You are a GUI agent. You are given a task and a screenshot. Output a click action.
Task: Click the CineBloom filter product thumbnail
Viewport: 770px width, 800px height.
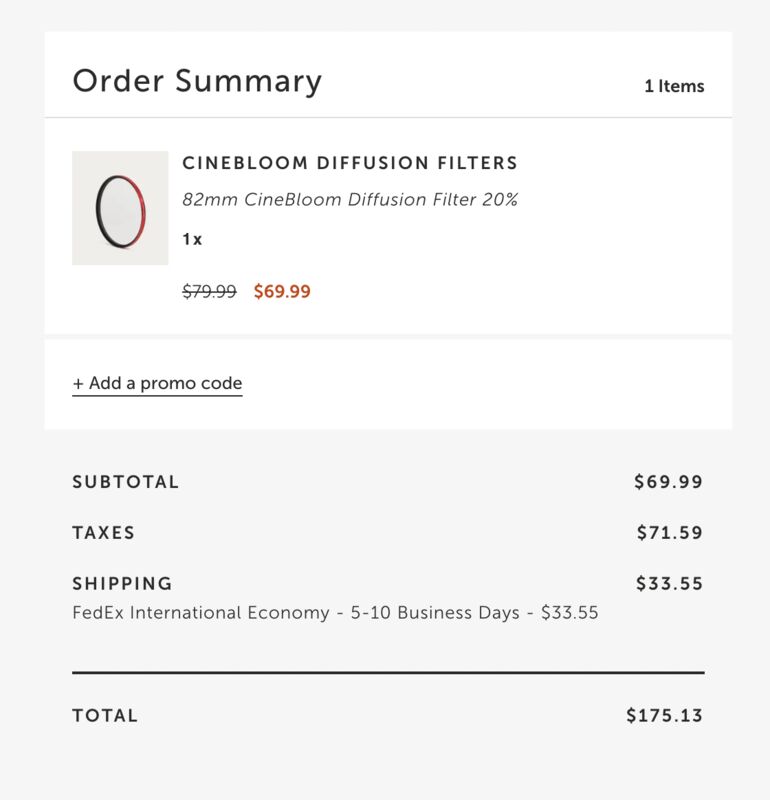120,208
